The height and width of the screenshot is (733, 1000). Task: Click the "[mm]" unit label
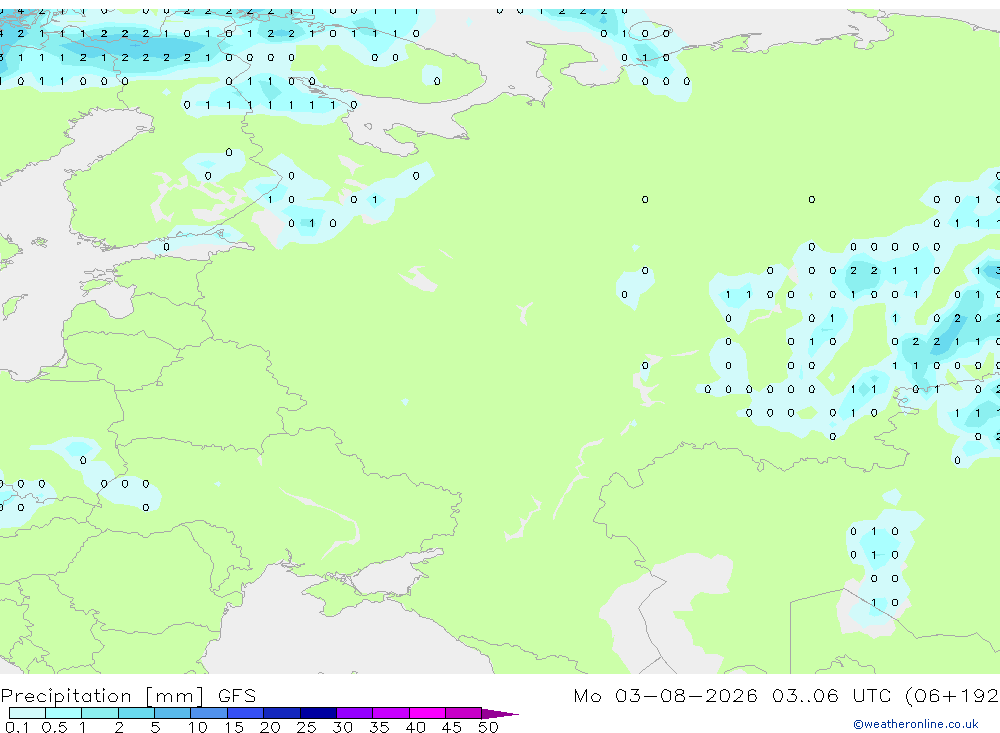[x=175, y=696]
